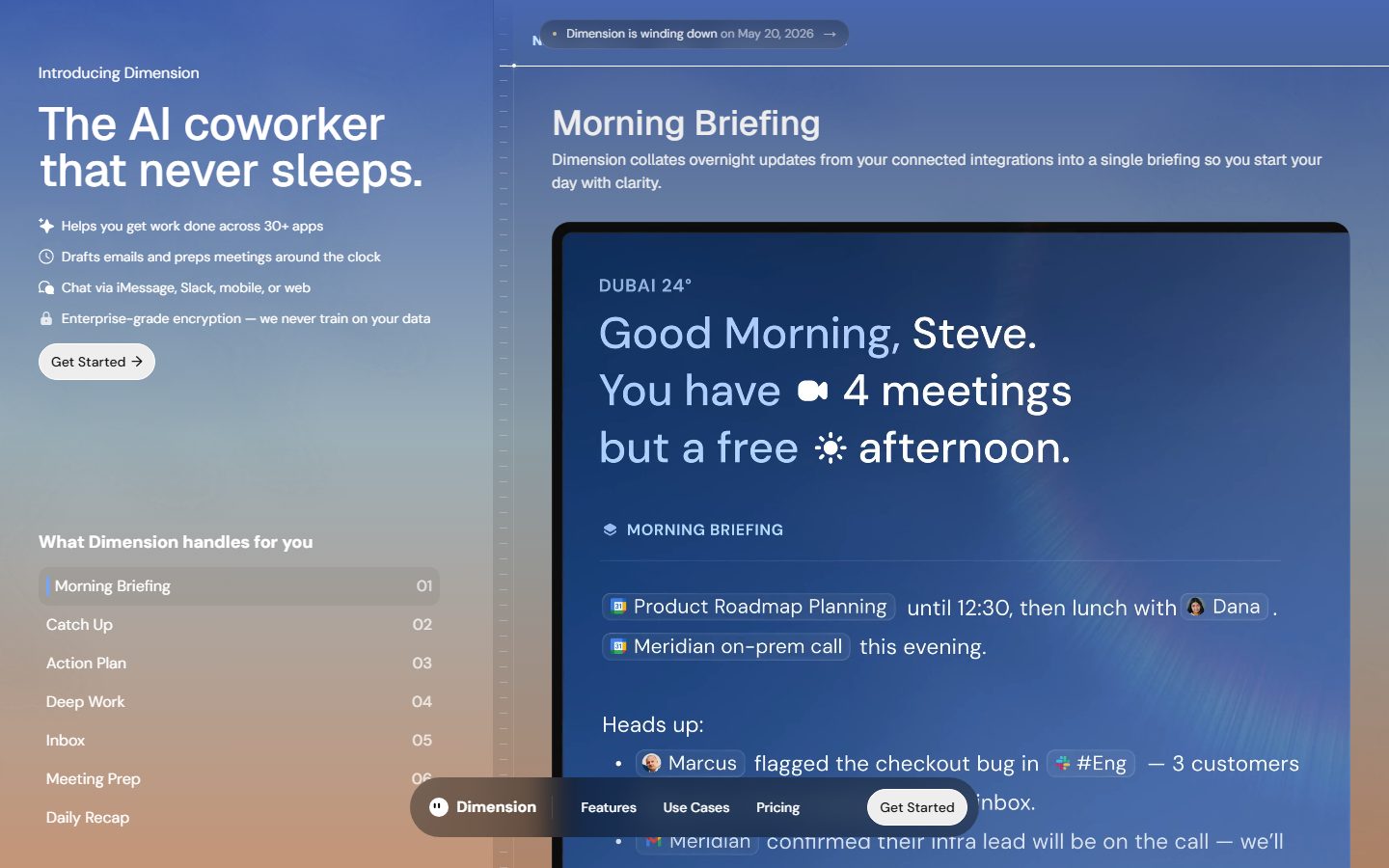Click the "DUBAI 24°" weather text
Image resolution: width=1389 pixels, height=868 pixels.
tap(645, 285)
